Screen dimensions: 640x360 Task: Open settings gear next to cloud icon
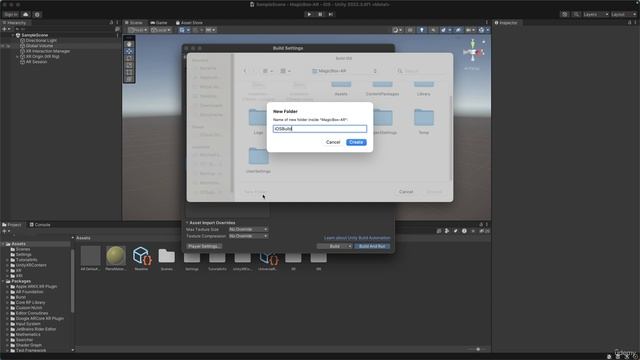pos(37,14)
